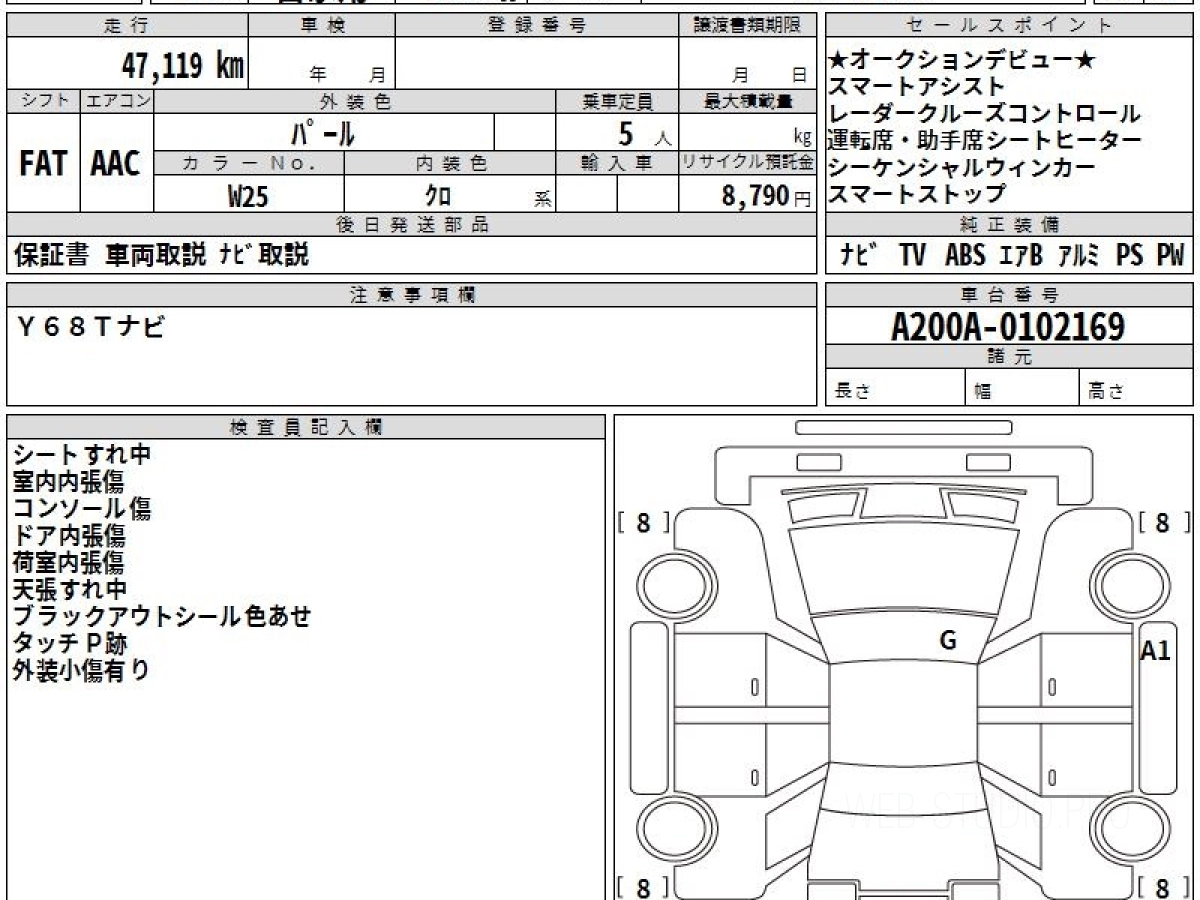
Task: Click the 外装色 header
Action: (x=355, y=101)
